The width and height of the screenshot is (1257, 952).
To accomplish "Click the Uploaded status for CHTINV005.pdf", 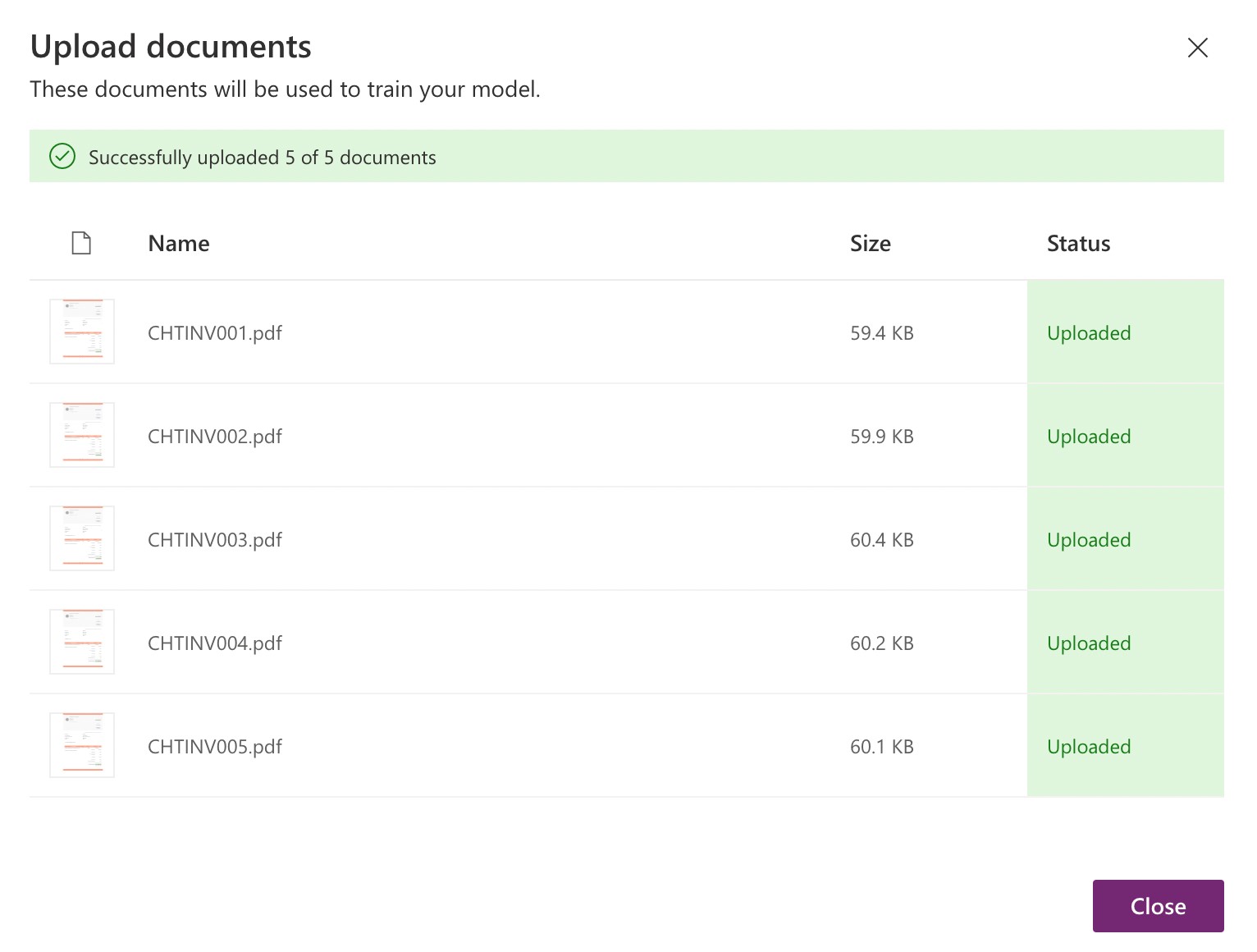I will 1089,747.
